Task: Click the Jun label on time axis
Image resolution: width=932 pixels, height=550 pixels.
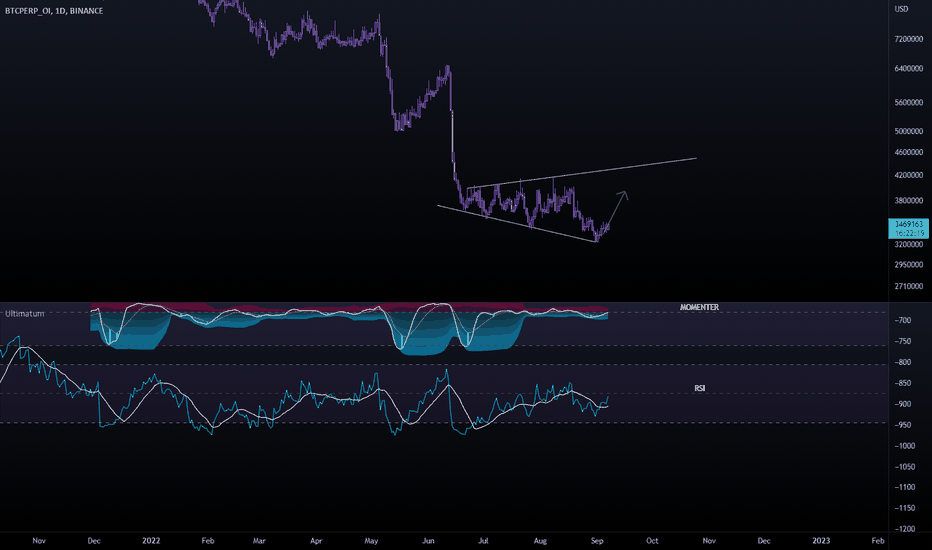Action: (428, 540)
